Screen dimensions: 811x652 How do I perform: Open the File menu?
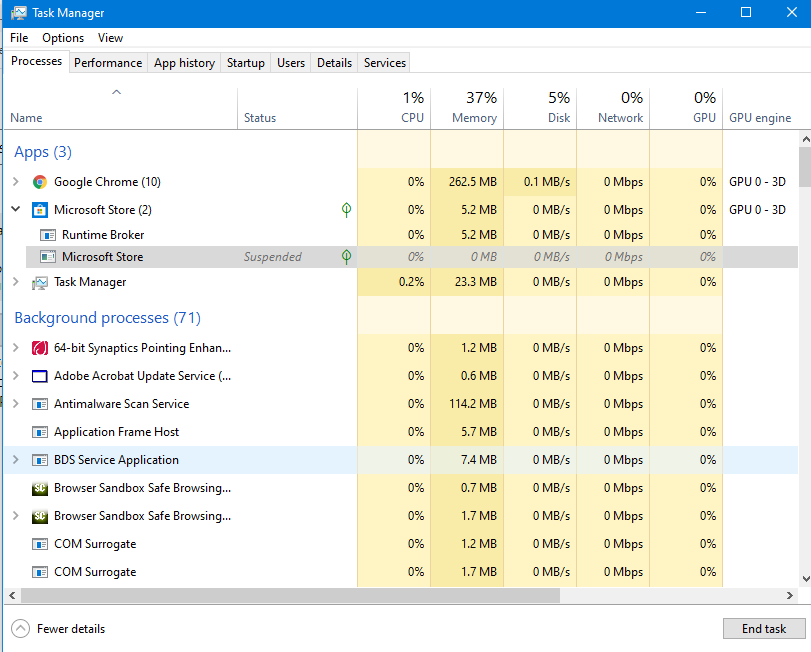19,38
